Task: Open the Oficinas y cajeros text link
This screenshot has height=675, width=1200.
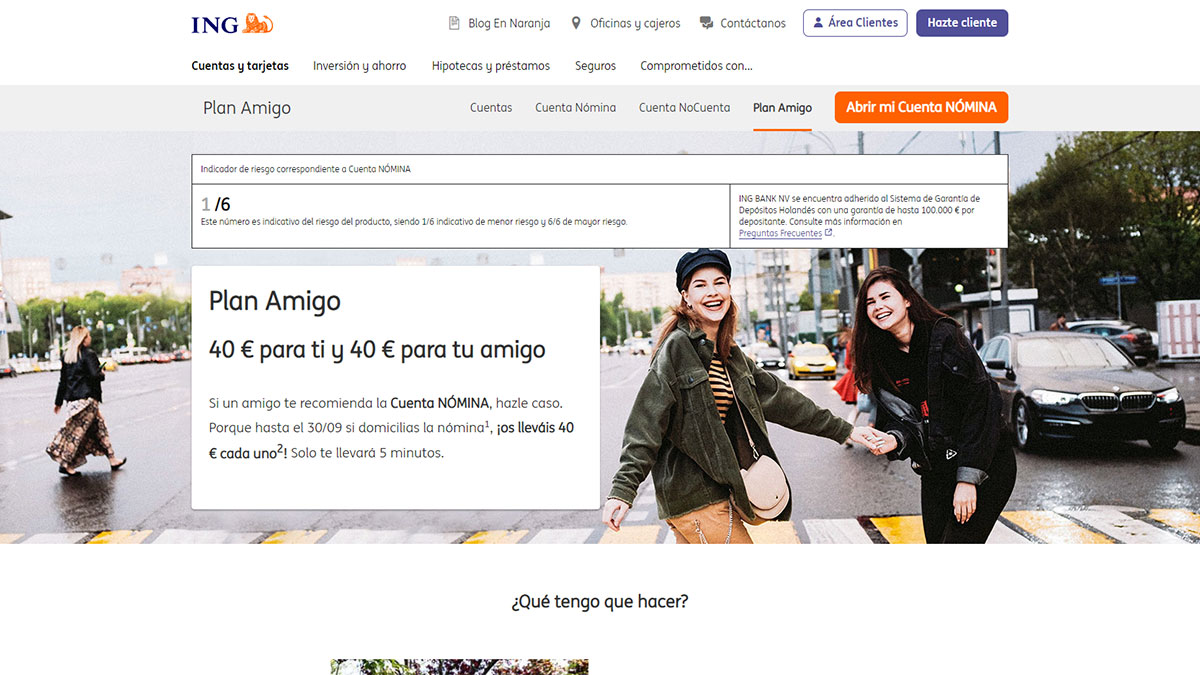Action: [635, 23]
